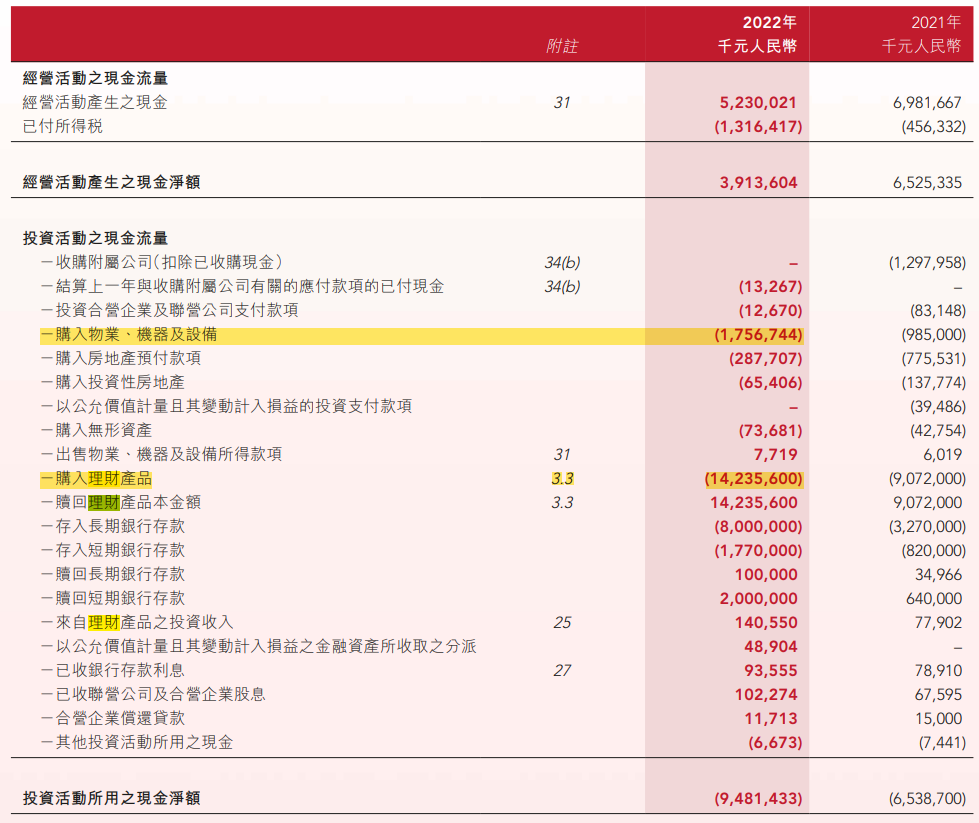Click the 結算上一年與收購附屬公司 row label
The width and height of the screenshot is (979, 823).
243,286
